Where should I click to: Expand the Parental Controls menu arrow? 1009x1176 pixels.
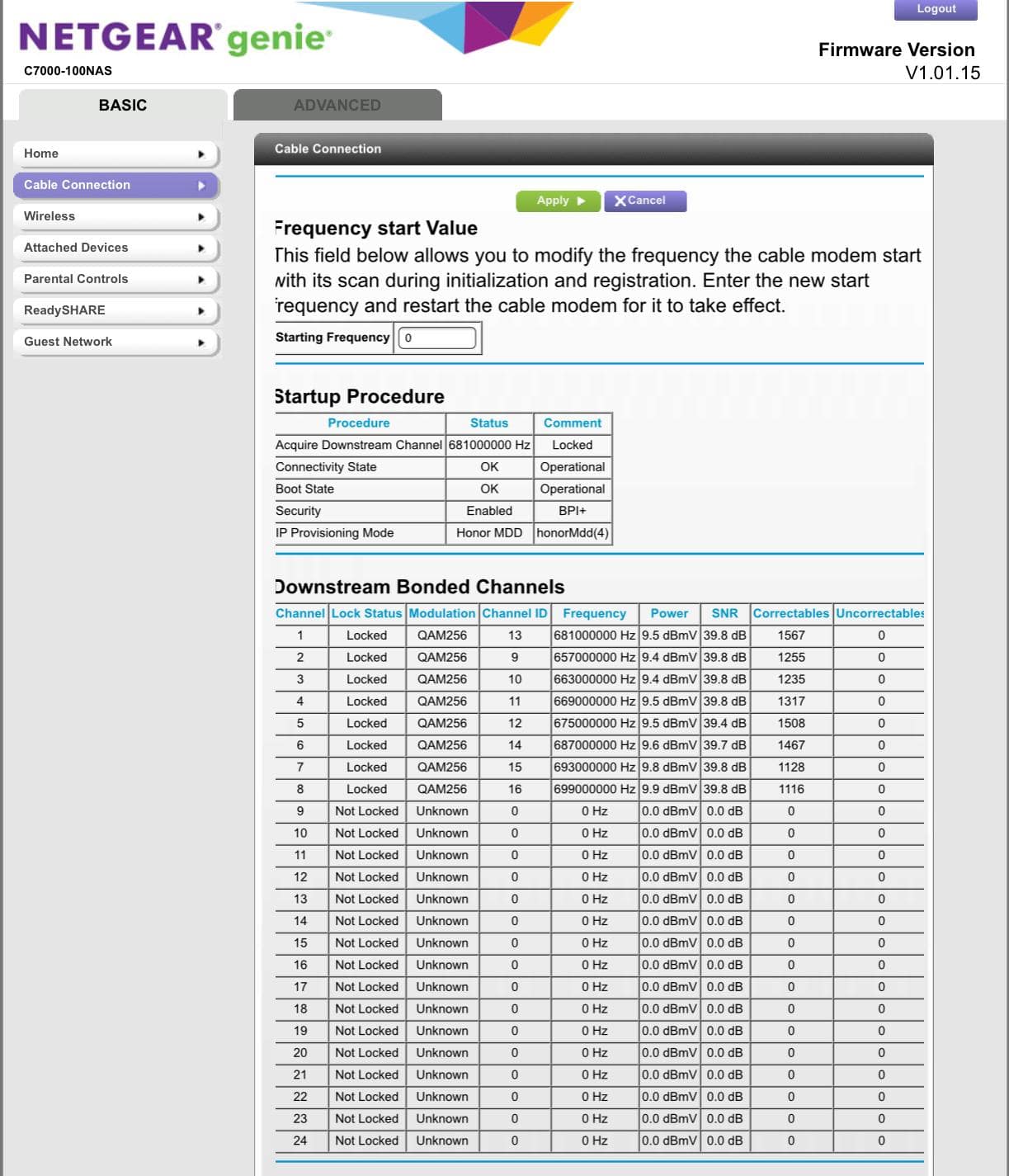(x=200, y=280)
